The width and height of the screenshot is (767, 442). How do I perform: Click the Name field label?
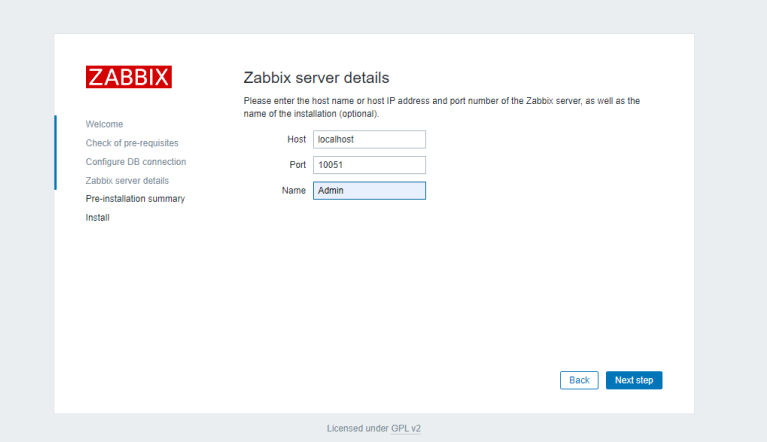[293, 191]
